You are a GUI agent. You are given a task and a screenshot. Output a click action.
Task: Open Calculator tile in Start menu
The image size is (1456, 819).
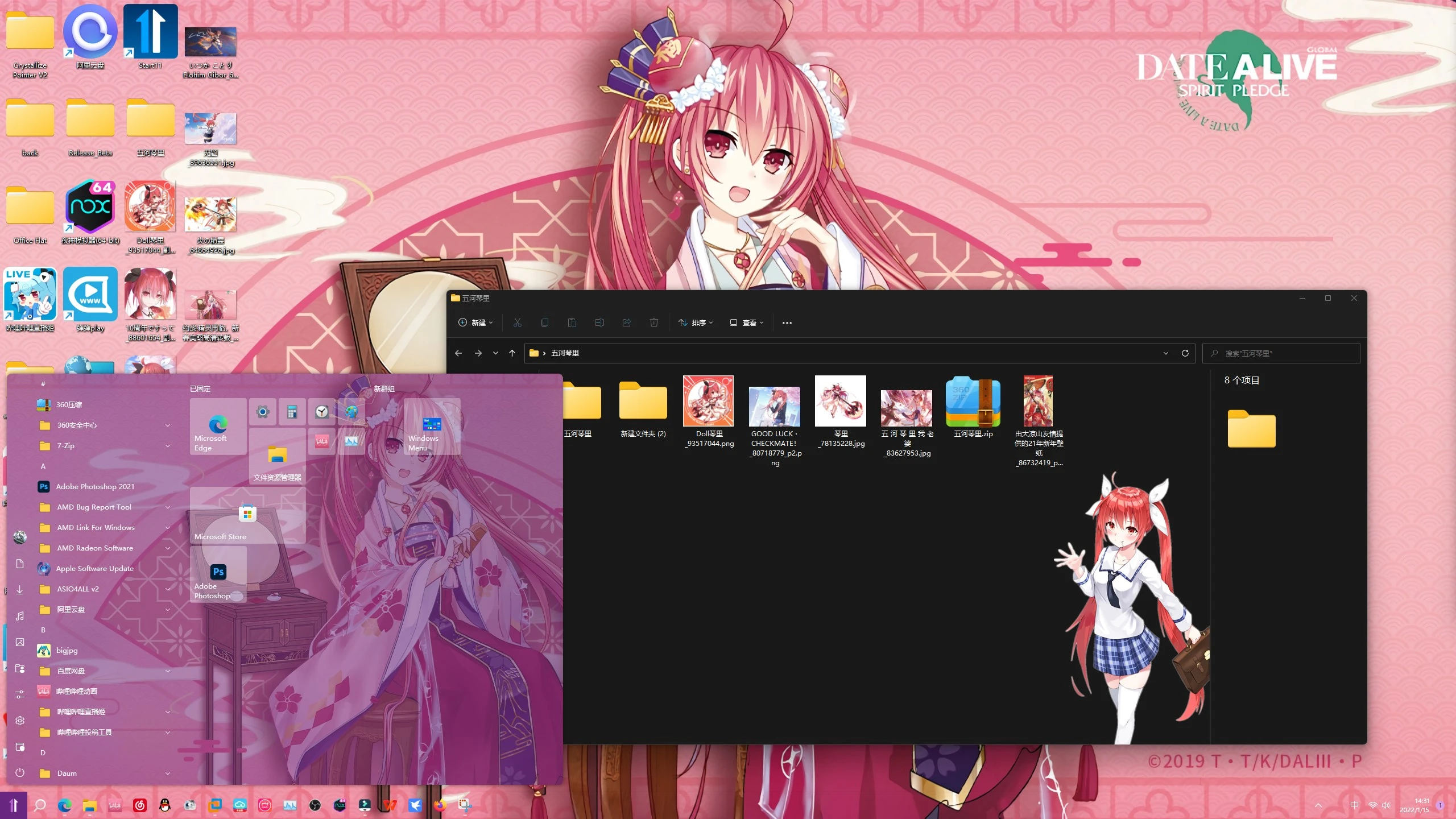292,412
